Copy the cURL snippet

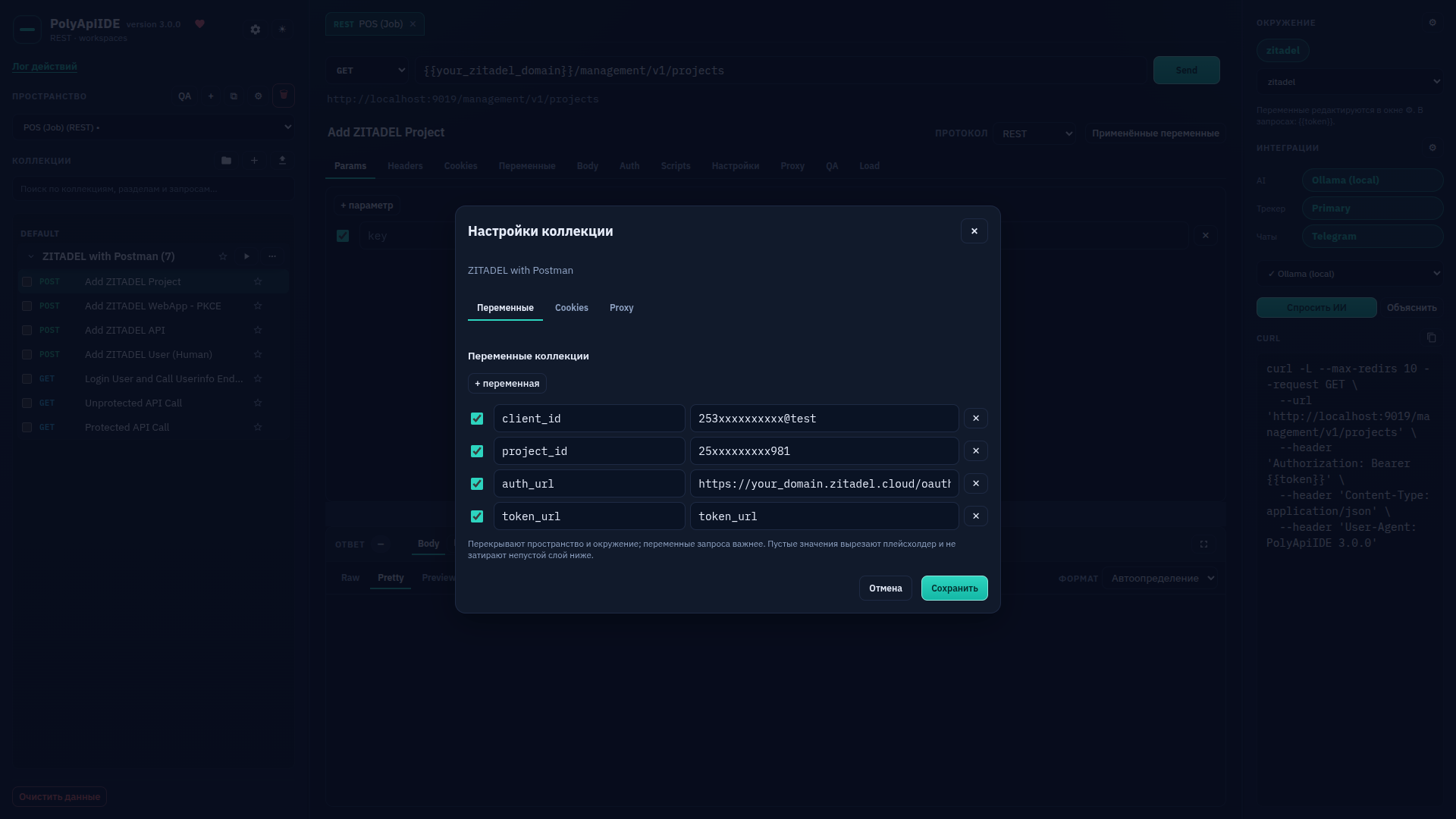click(x=1432, y=338)
